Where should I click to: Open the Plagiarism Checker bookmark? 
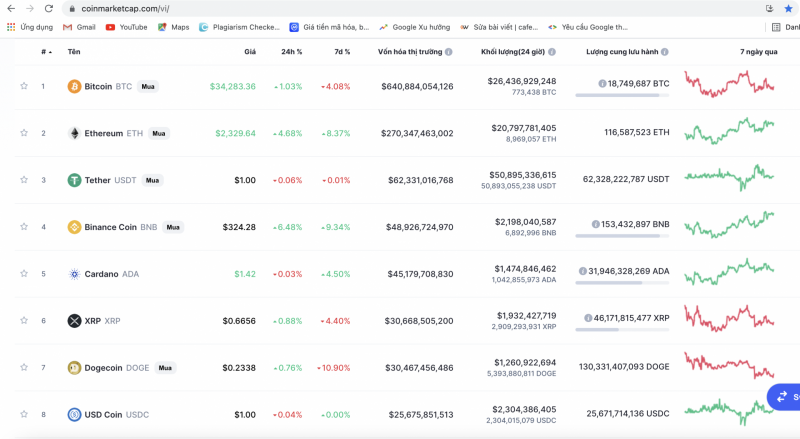(x=239, y=27)
